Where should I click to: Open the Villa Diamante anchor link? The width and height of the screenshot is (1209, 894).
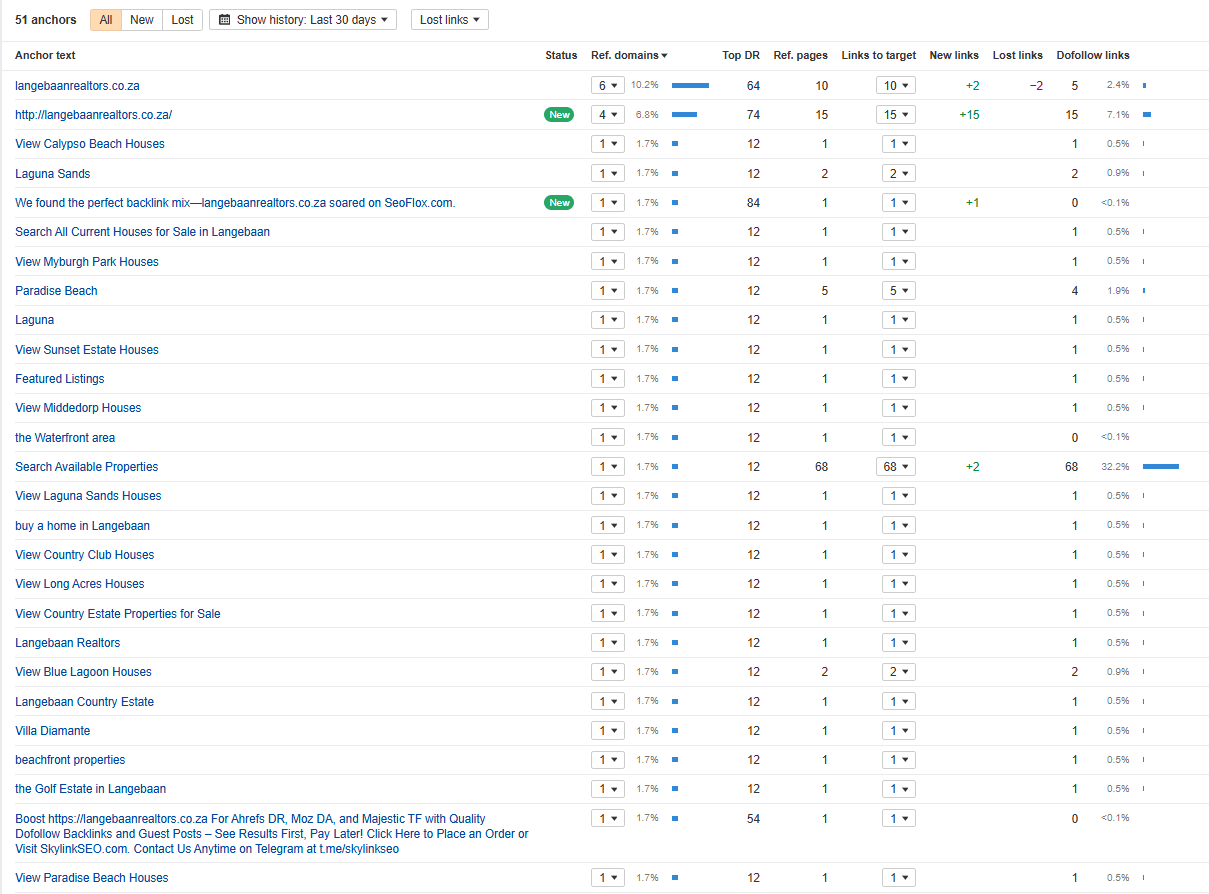52,731
